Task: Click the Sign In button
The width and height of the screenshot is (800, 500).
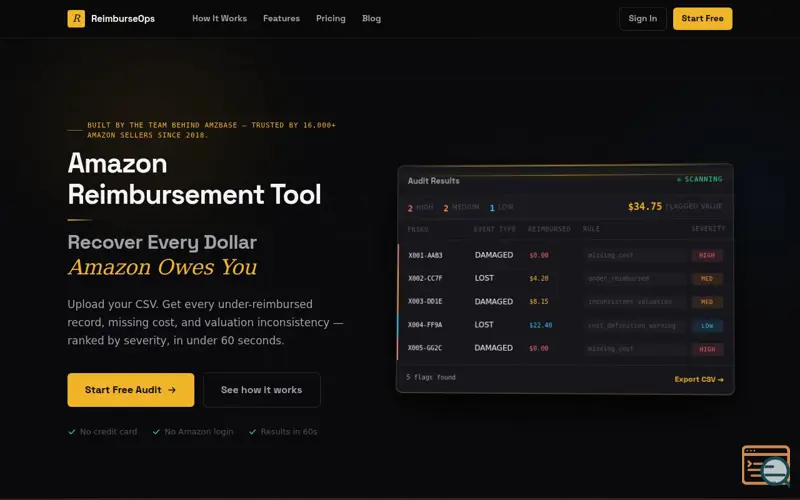Action: pyautogui.click(x=643, y=19)
